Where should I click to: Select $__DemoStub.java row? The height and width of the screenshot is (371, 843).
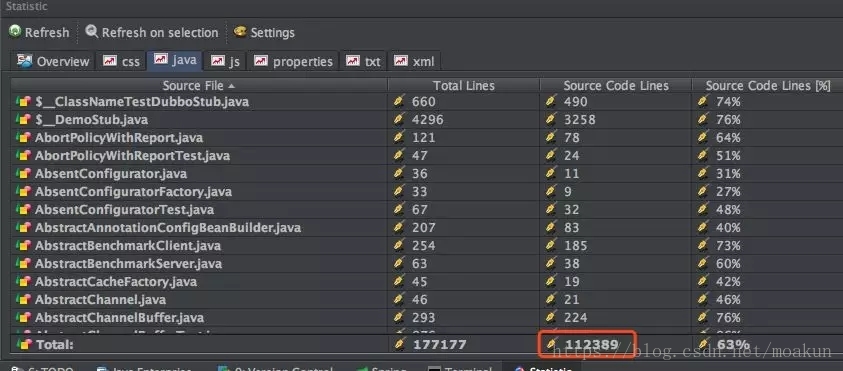427,119
